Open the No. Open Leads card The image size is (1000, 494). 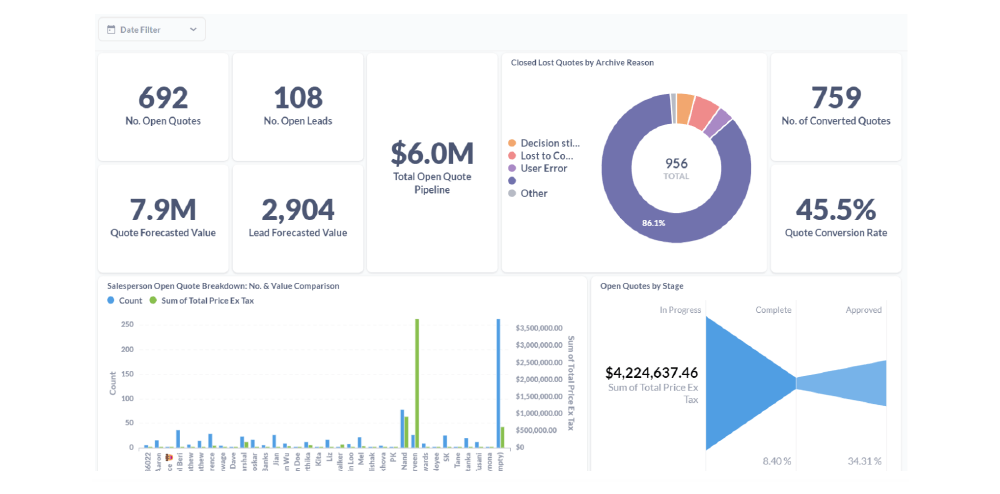coord(298,106)
